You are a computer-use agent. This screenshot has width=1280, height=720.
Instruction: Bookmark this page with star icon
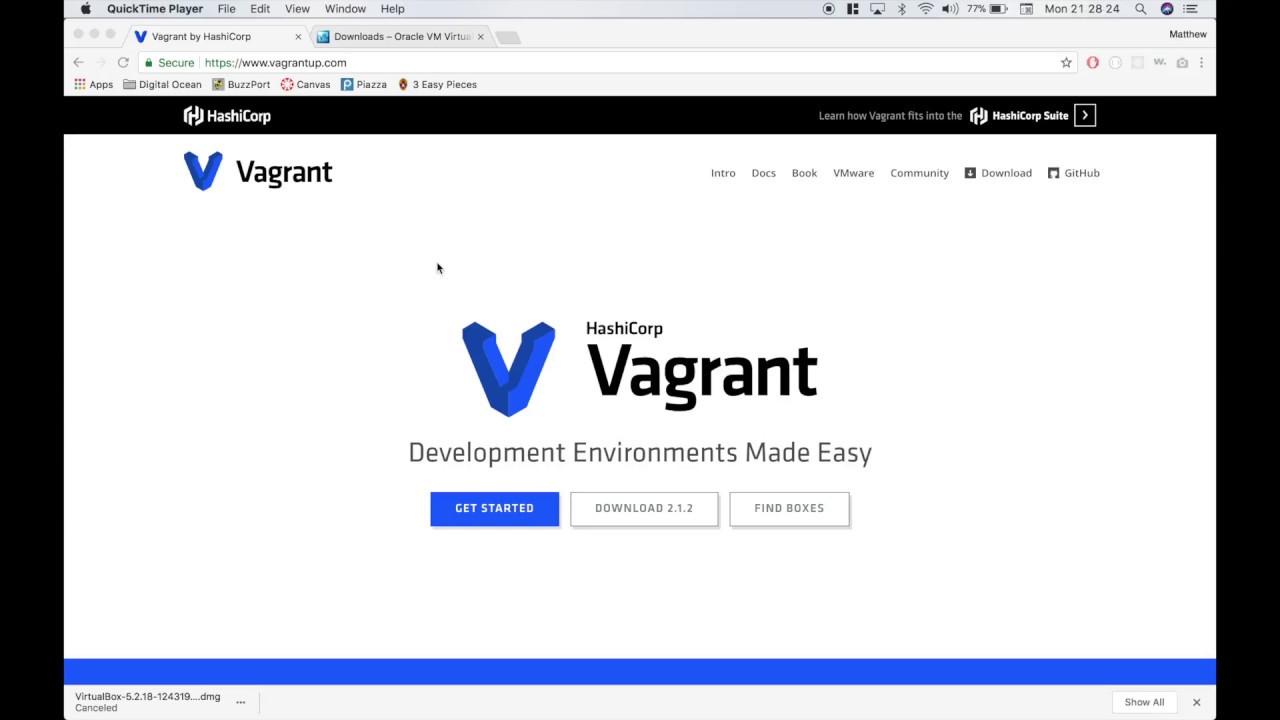(x=1066, y=63)
